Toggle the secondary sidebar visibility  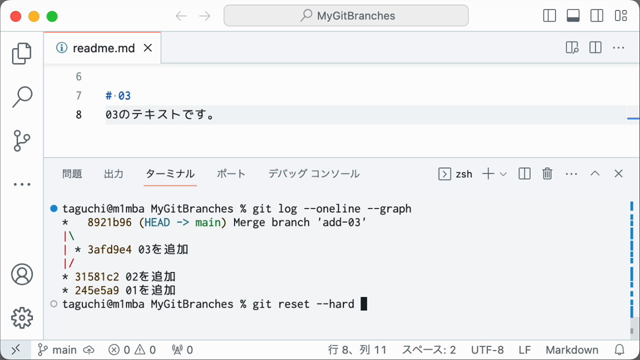597,16
